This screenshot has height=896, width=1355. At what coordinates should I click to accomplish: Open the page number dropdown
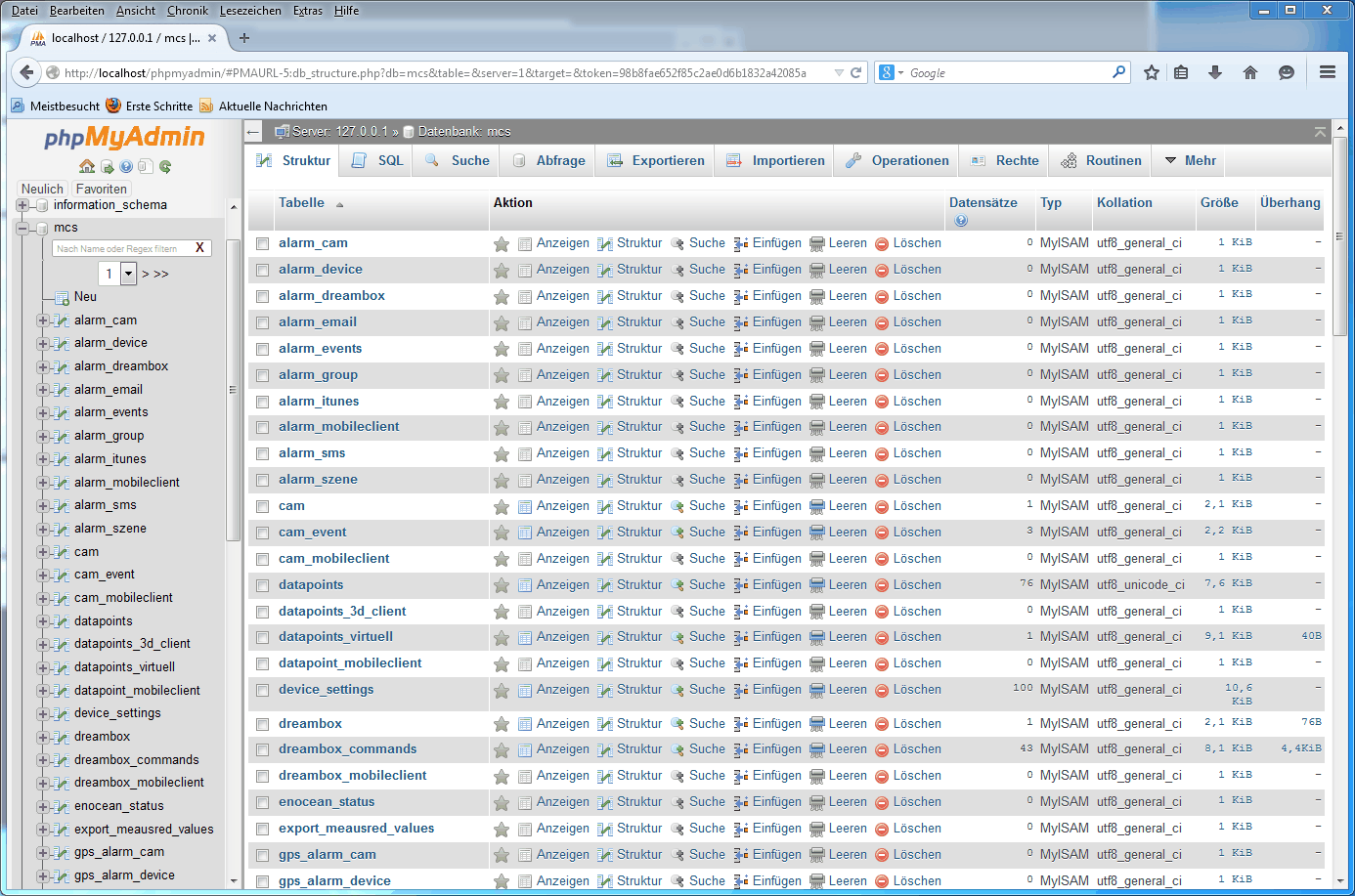(117, 274)
